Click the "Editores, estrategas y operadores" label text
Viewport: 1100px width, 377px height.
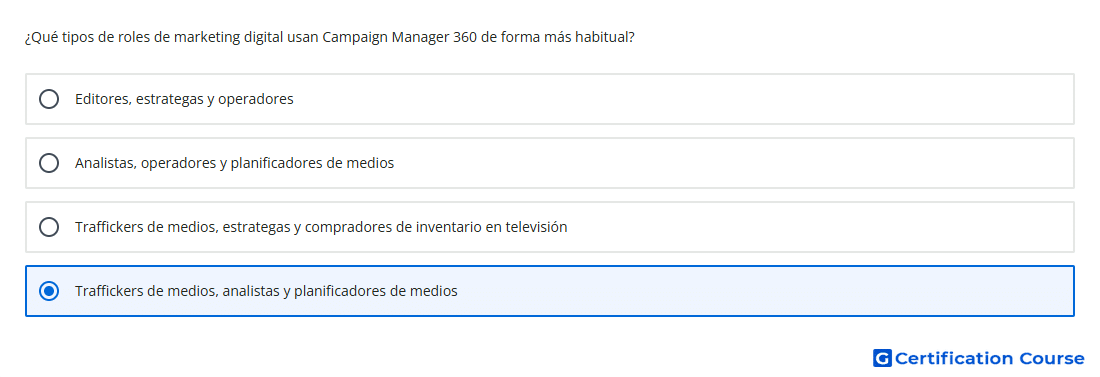(x=184, y=99)
